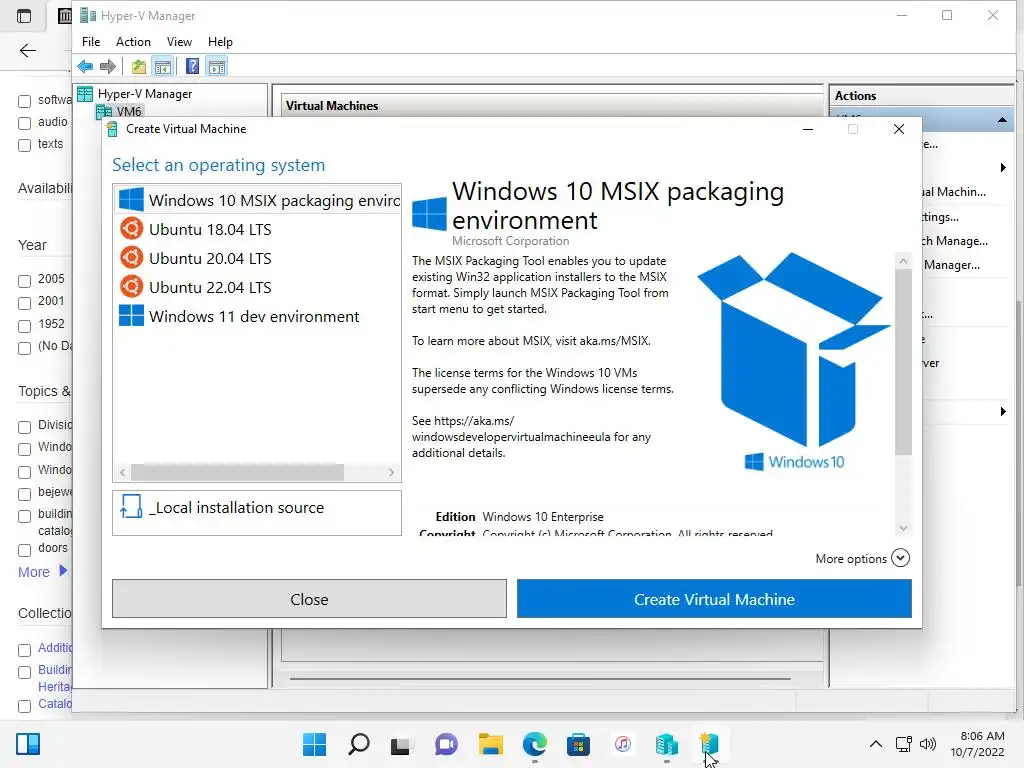Expand More options in Create Virtual Machine
Image resolution: width=1024 pixels, height=768 pixels.
[862, 558]
